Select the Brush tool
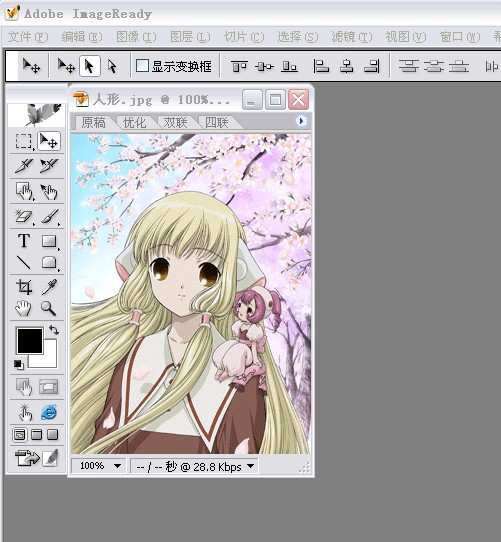 pyautogui.click(x=49, y=216)
